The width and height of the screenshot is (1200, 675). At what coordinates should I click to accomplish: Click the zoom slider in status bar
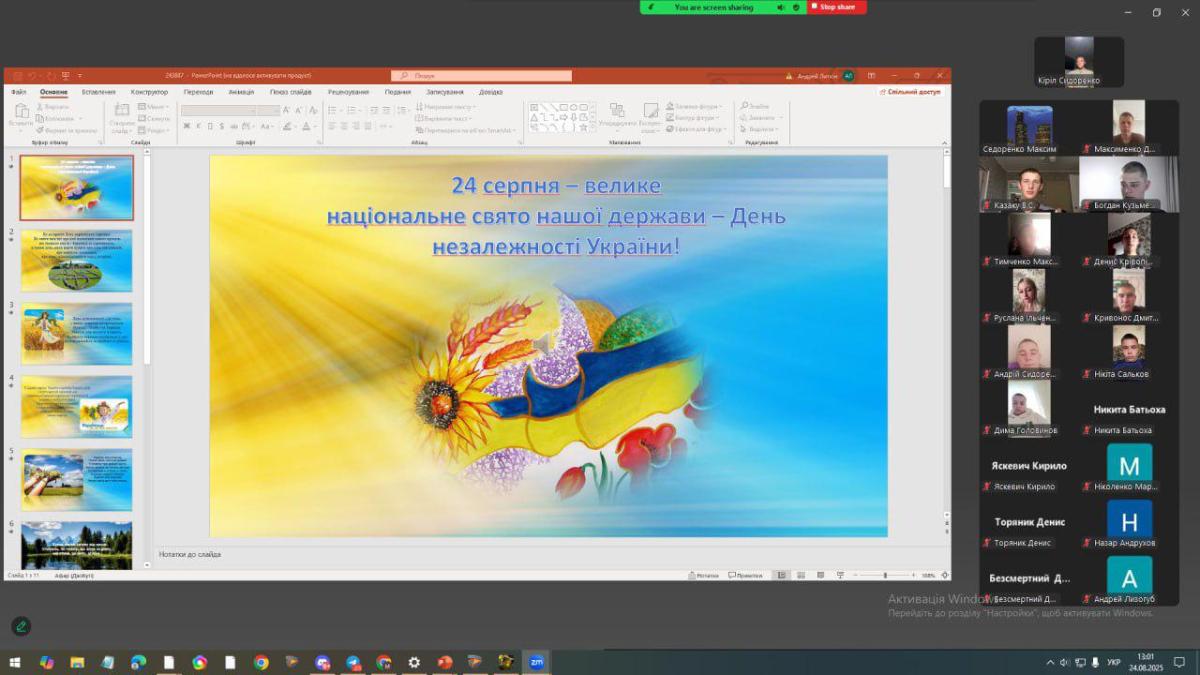point(885,576)
